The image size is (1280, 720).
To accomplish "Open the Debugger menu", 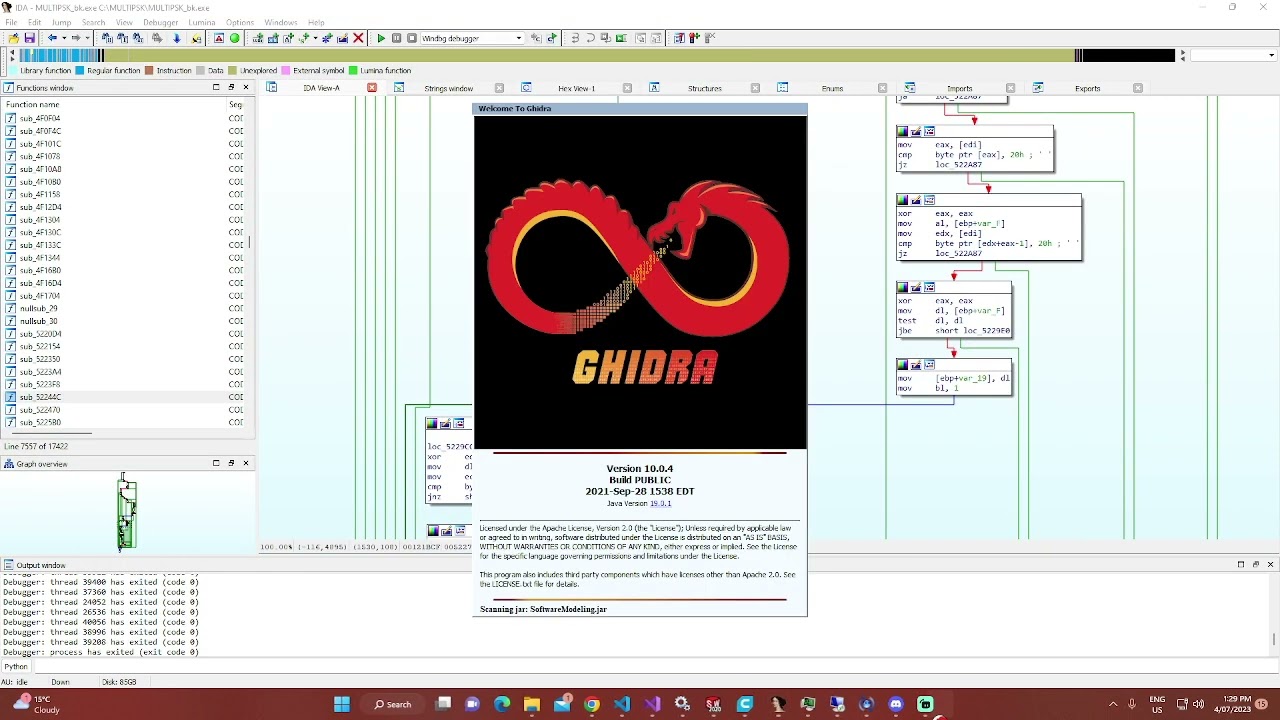I will [160, 22].
